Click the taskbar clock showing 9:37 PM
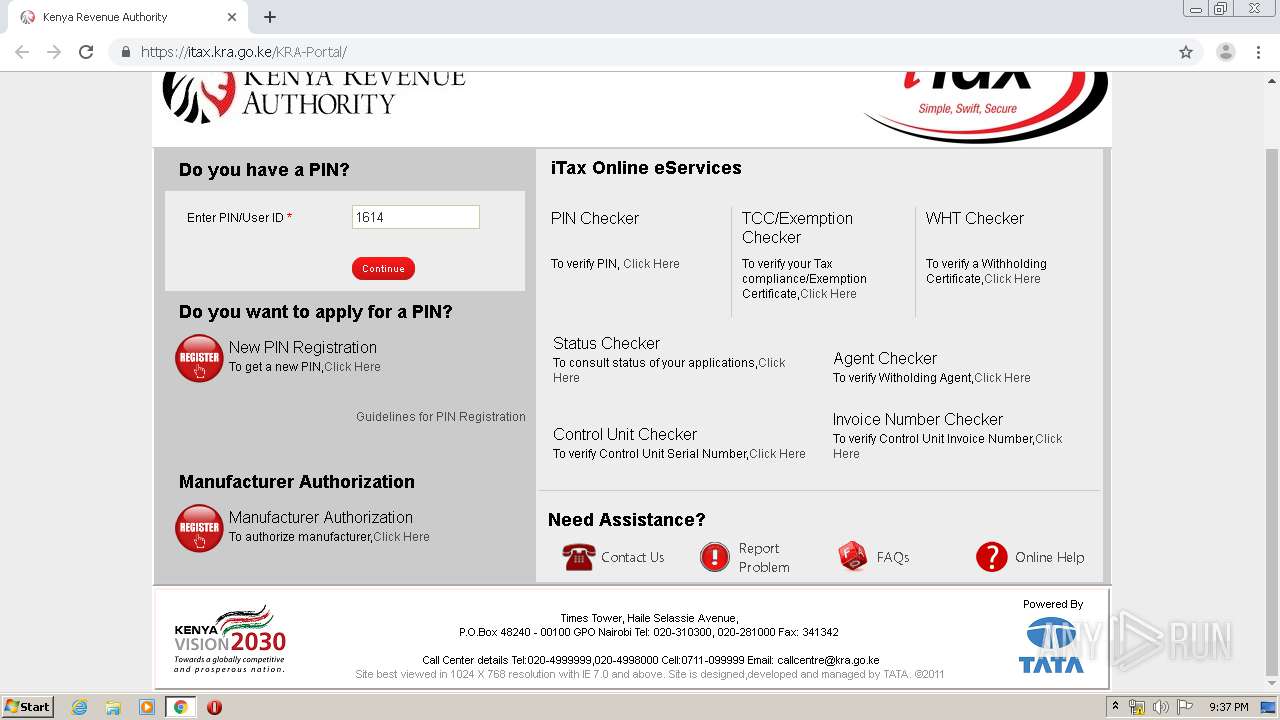Image resolution: width=1280 pixels, height=720 pixels. 1229,707
